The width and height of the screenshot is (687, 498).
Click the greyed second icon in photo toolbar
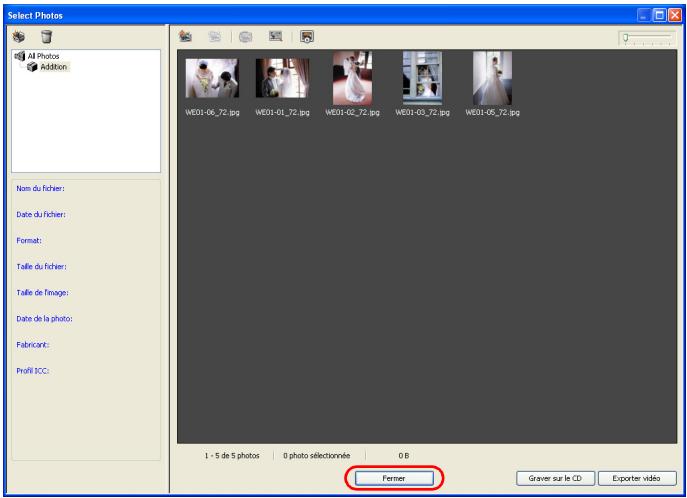coord(215,37)
